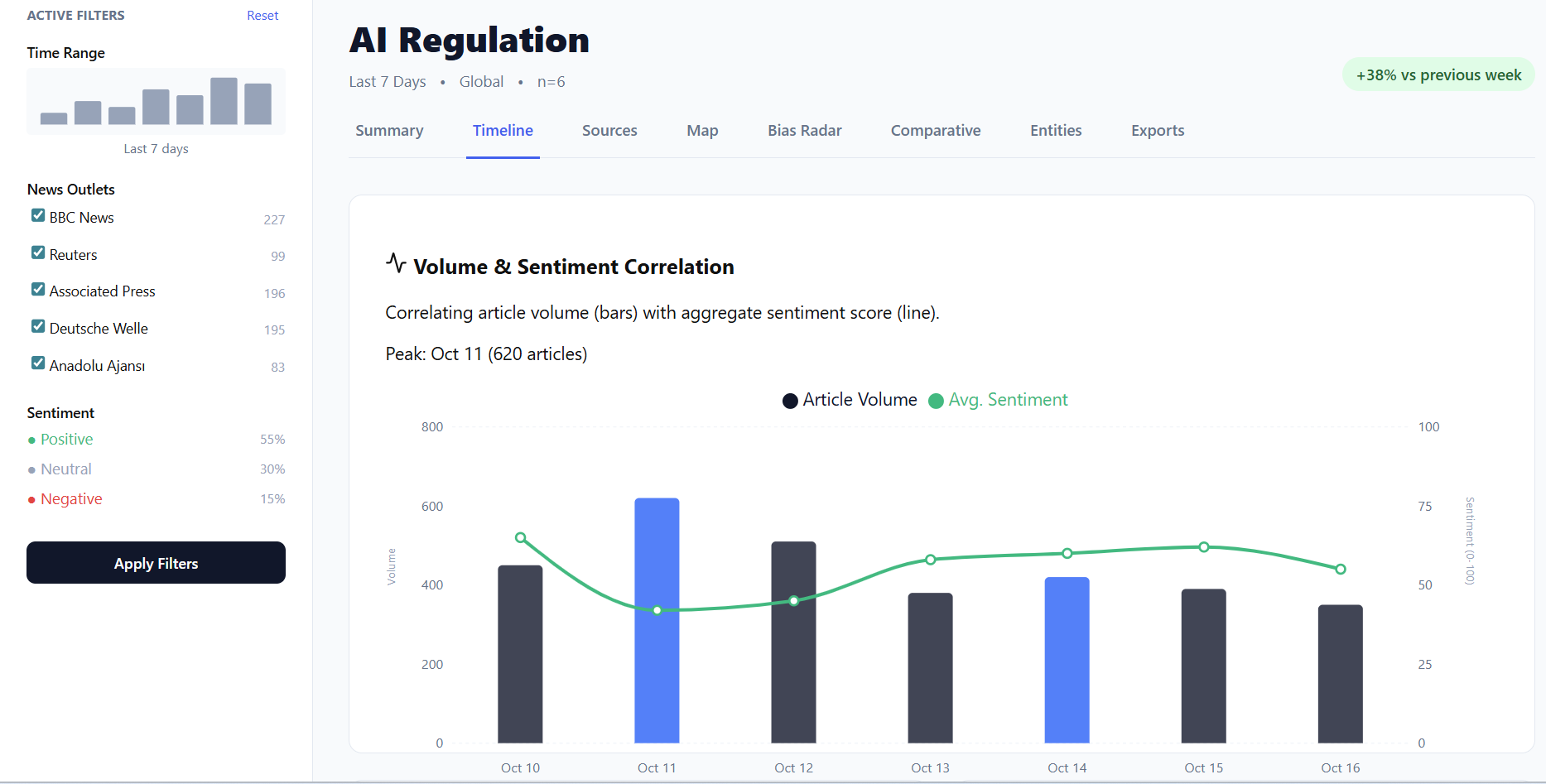This screenshot has width=1546, height=784.
Task: Go to the Exports tab
Action: click(1157, 131)
